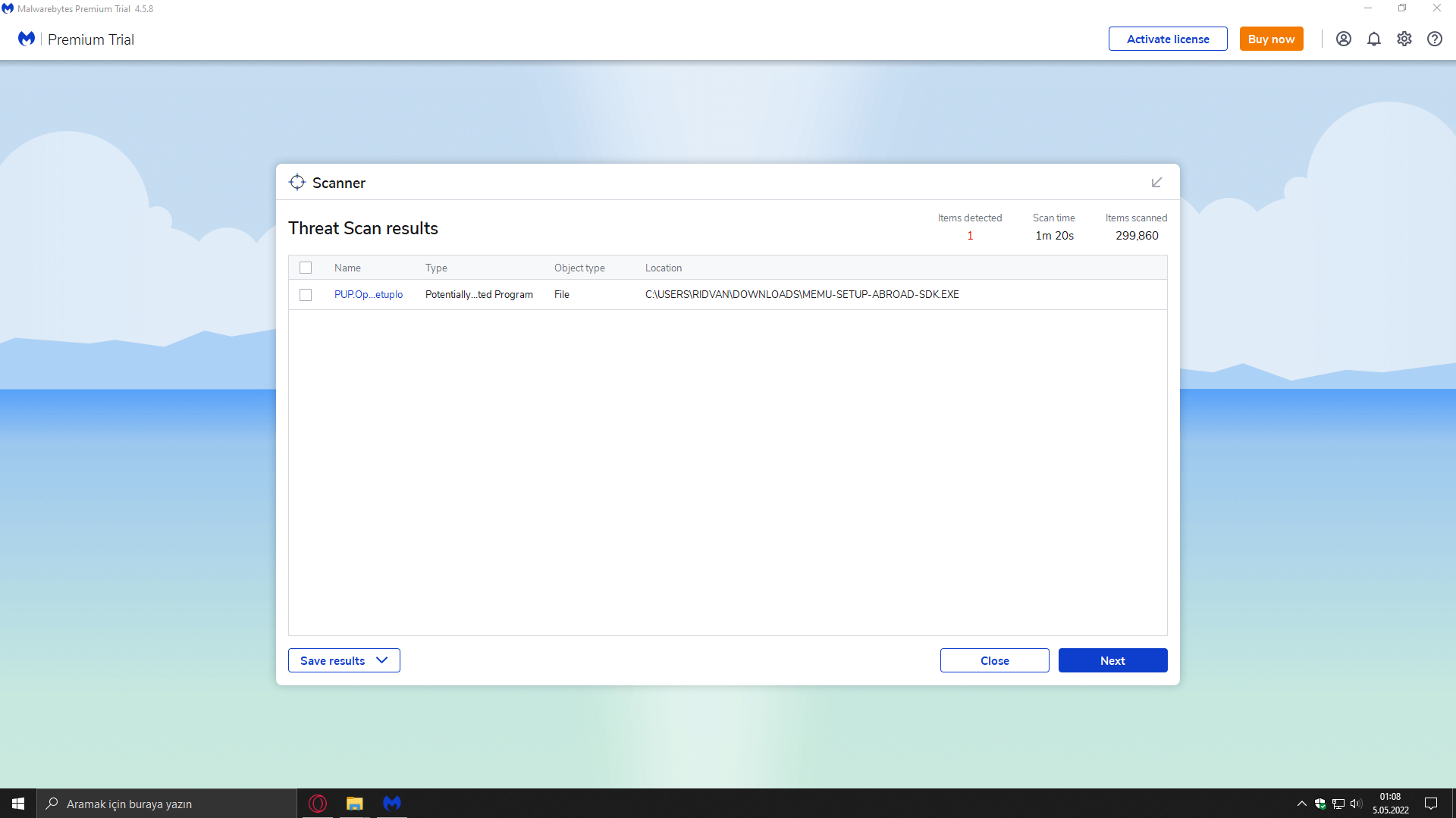Tick the checkbox for the PUP.Op...etuplo row

pyautogui.click(x=306, y=295)
